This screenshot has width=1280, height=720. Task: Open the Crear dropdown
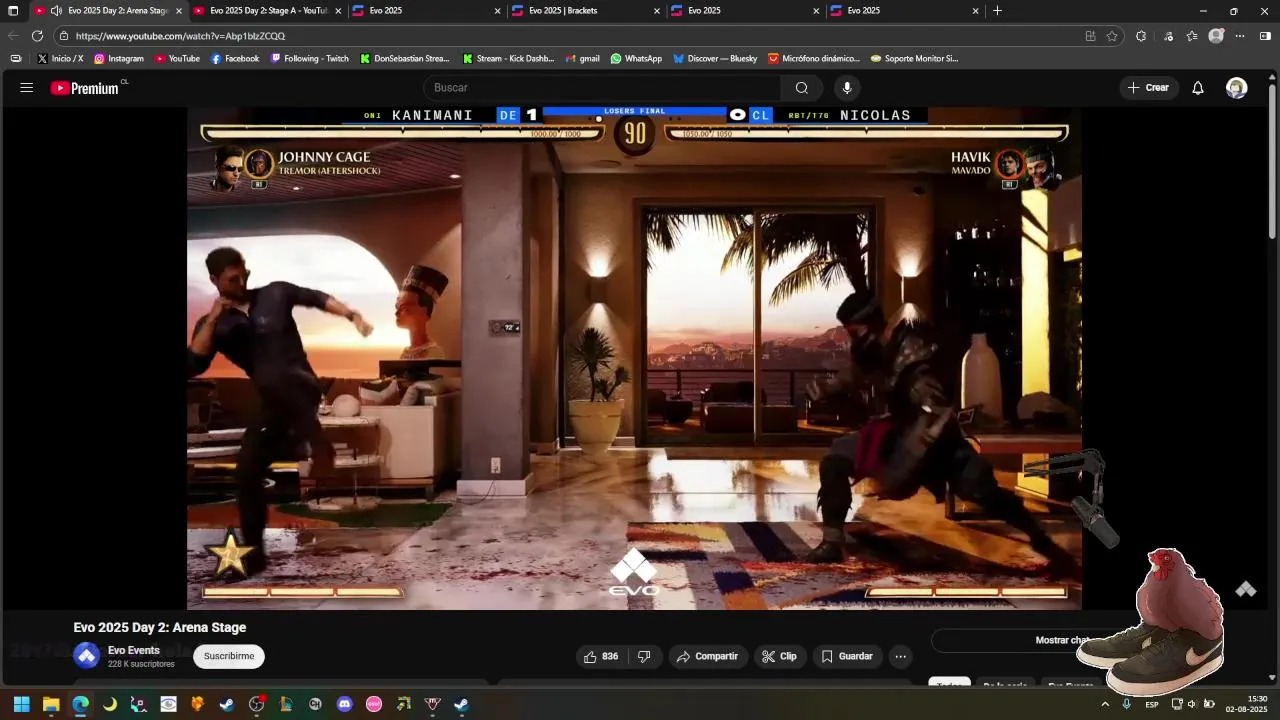coord(1148,88)
